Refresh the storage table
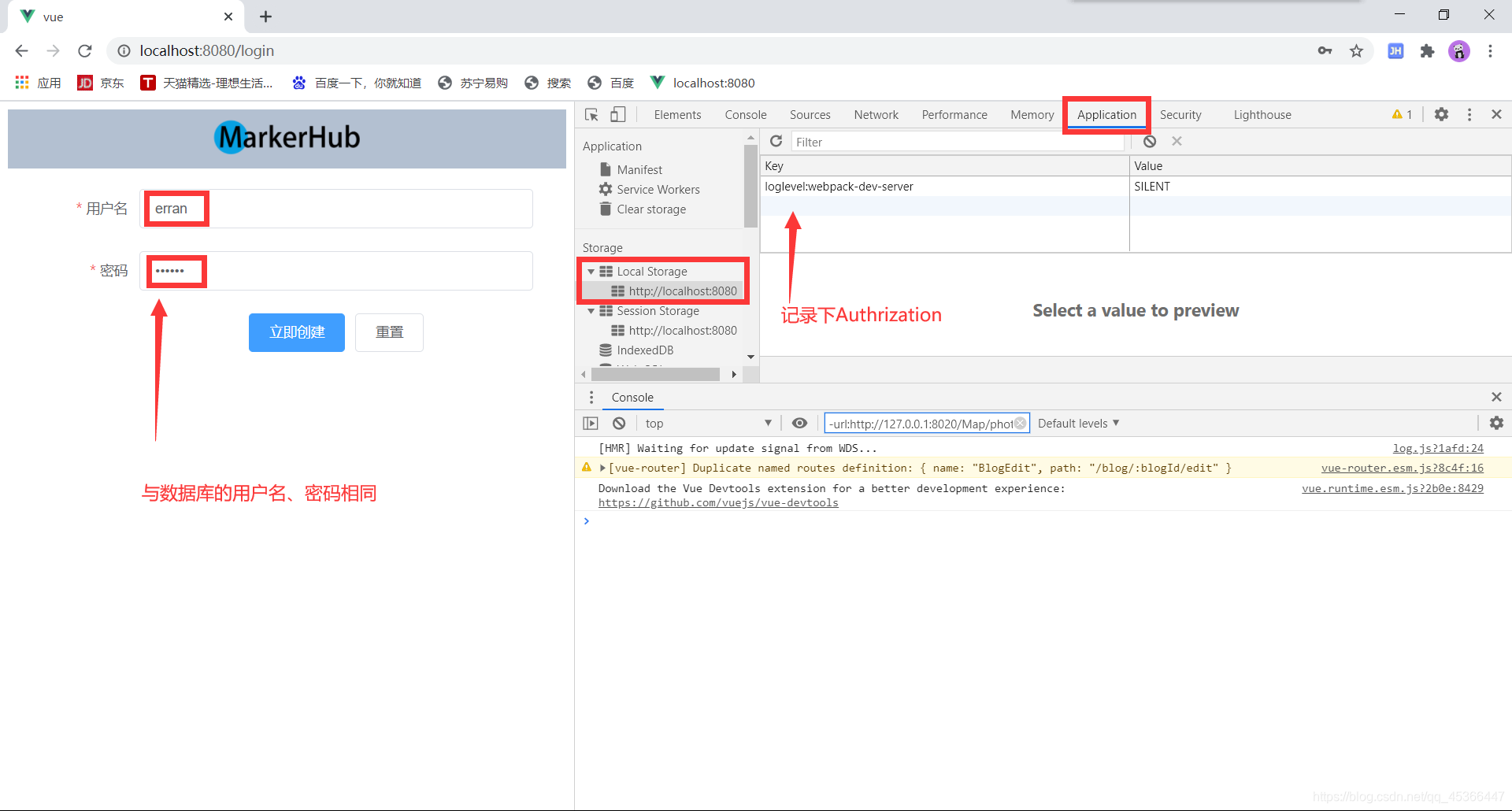1512x811 pixels. click(776, 141)
